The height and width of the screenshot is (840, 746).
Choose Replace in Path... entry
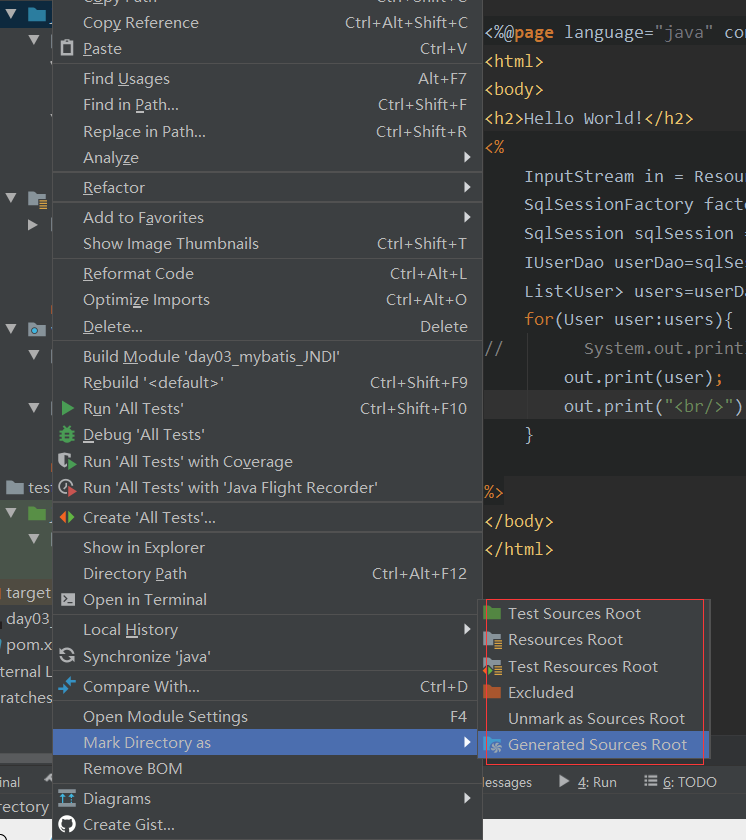pyautogui.click(x=268, y=131)
